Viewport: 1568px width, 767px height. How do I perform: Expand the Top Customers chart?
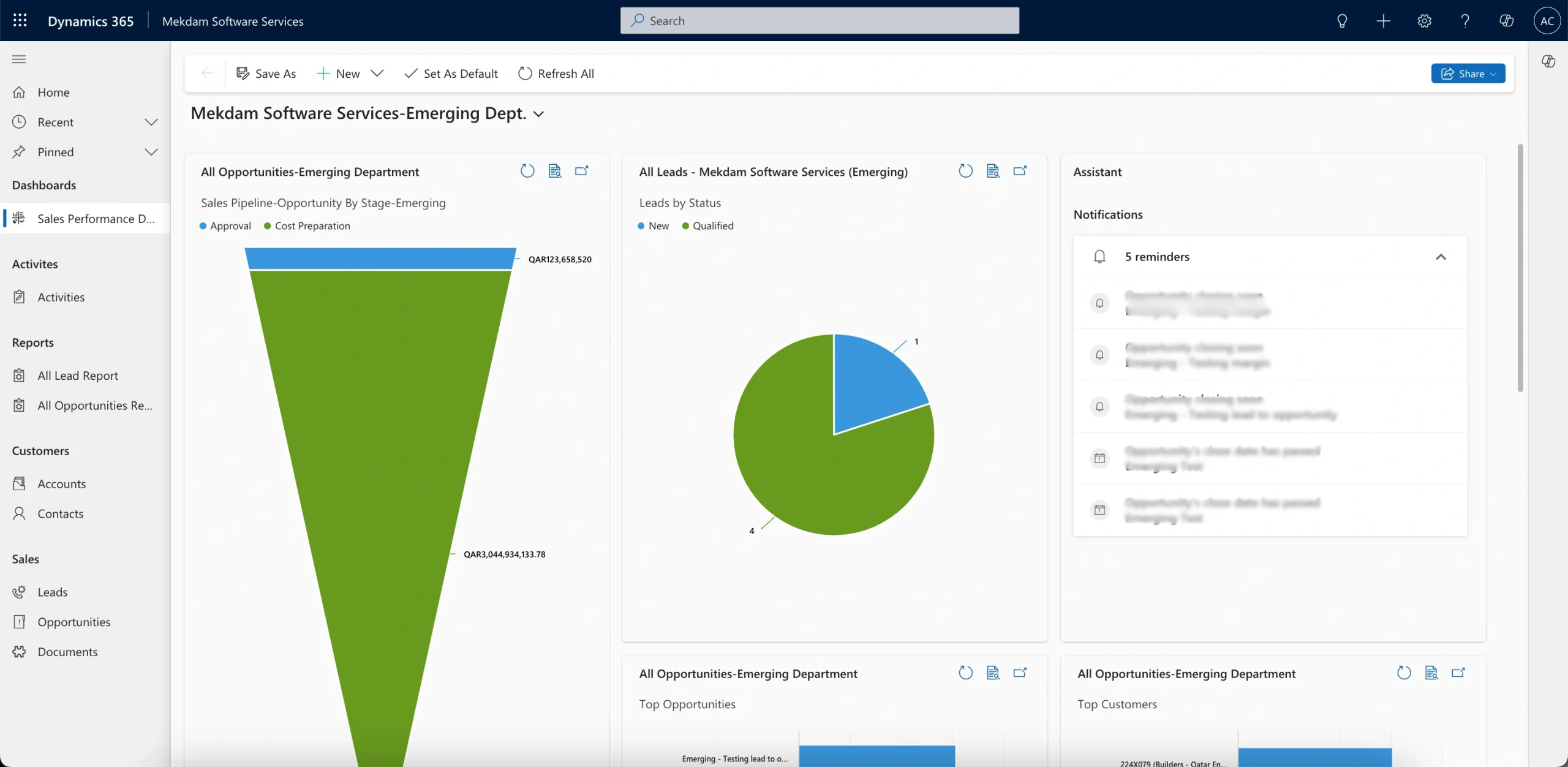pos(1459,673)
